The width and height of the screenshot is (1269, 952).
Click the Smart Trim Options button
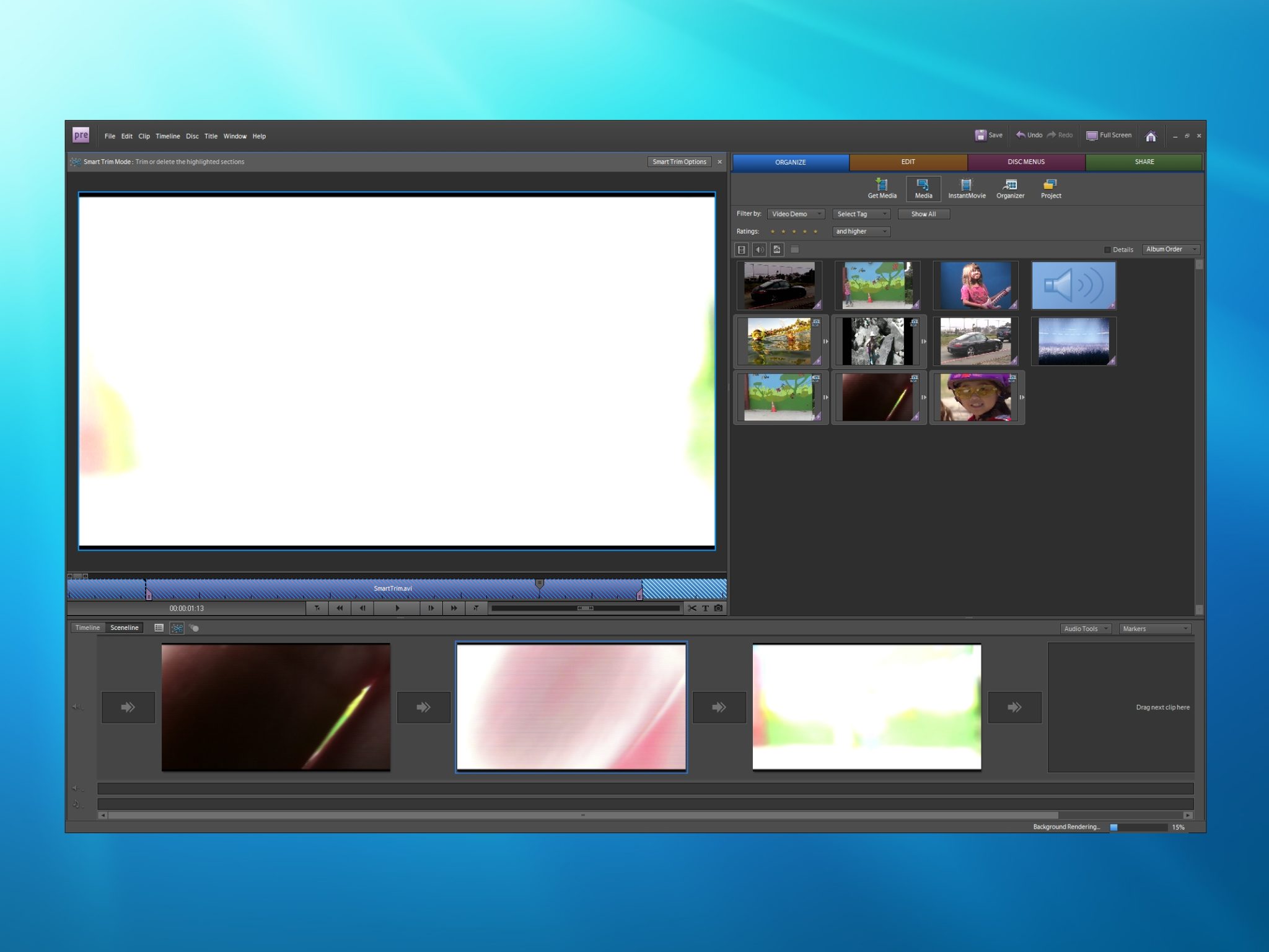click(679, 162)
